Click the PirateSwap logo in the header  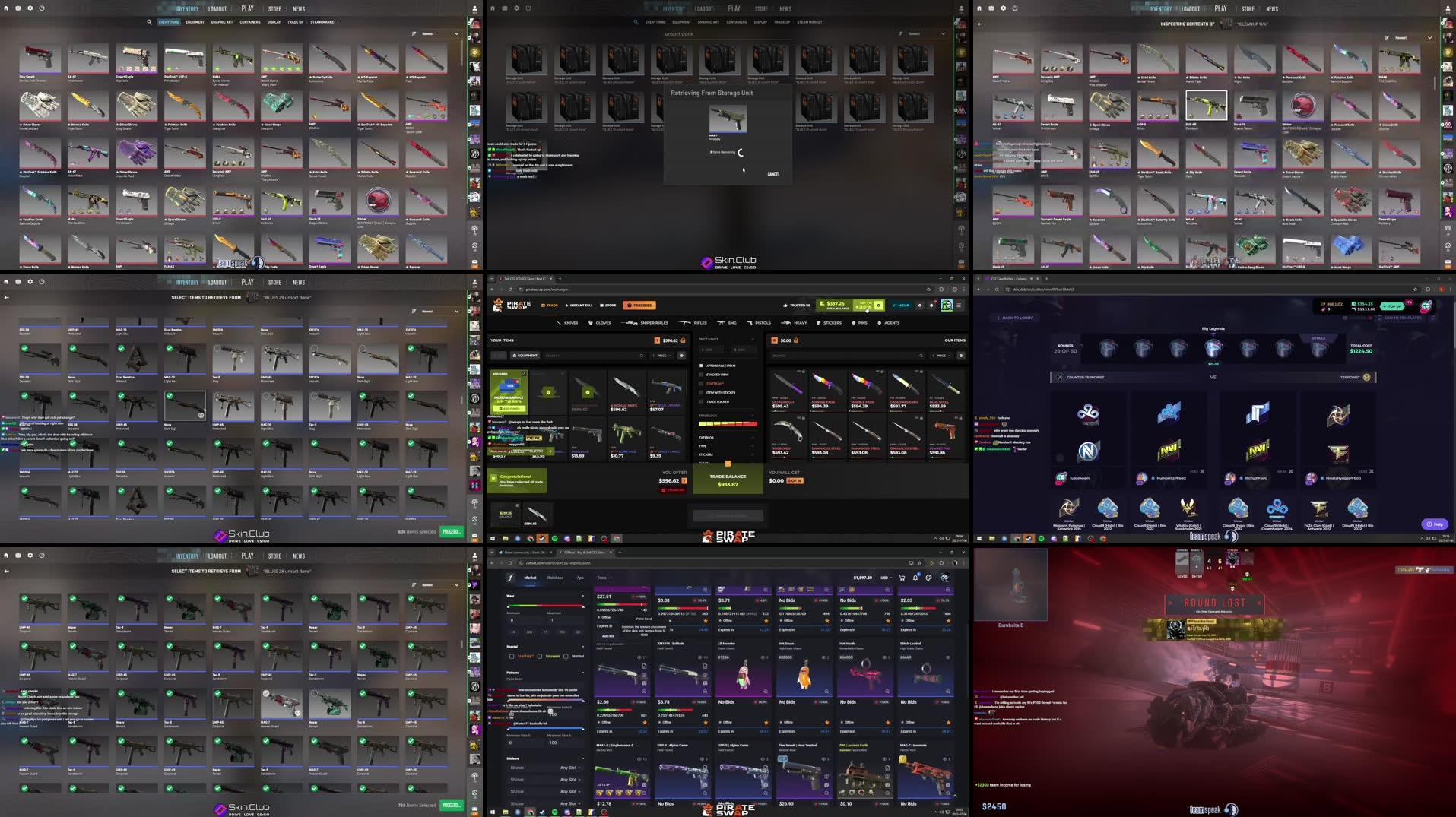[x=512, y=305]
